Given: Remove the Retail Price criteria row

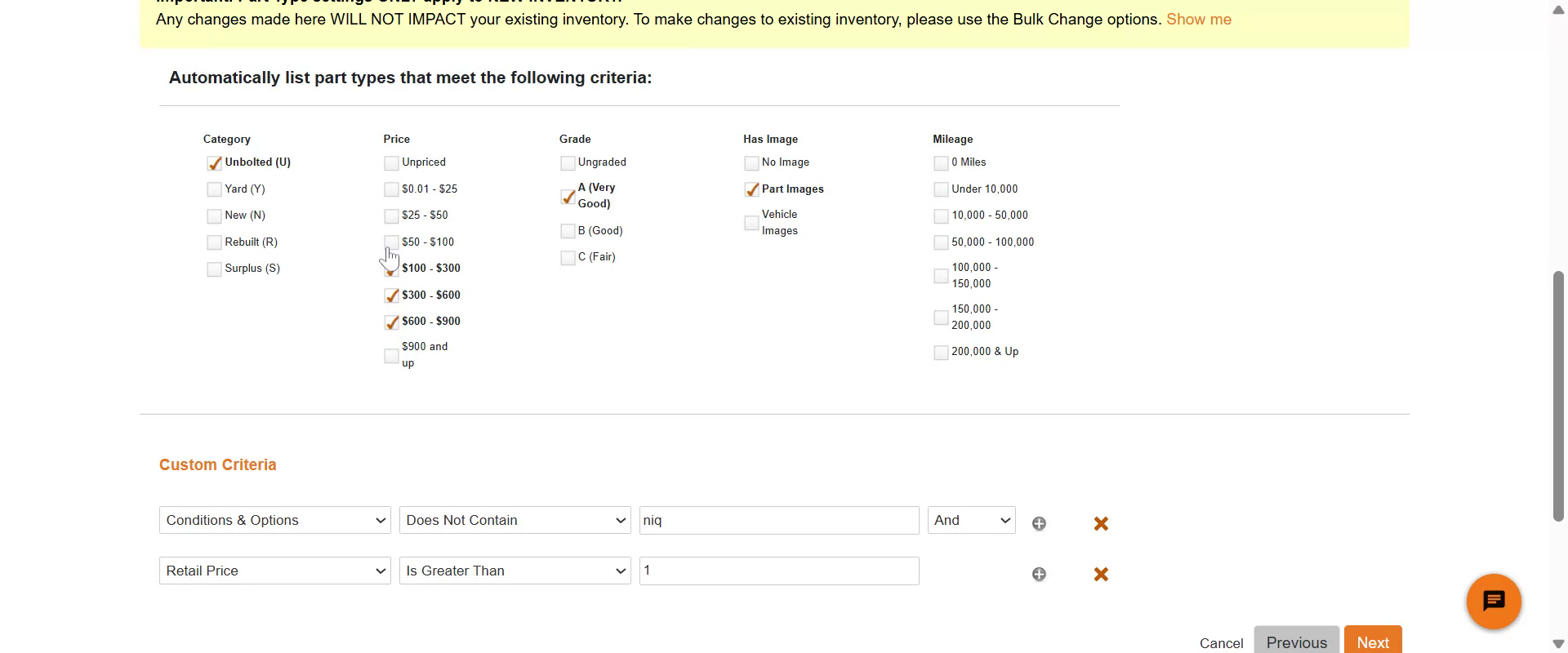Looking at the screenshot, I should click(1101, 575).
